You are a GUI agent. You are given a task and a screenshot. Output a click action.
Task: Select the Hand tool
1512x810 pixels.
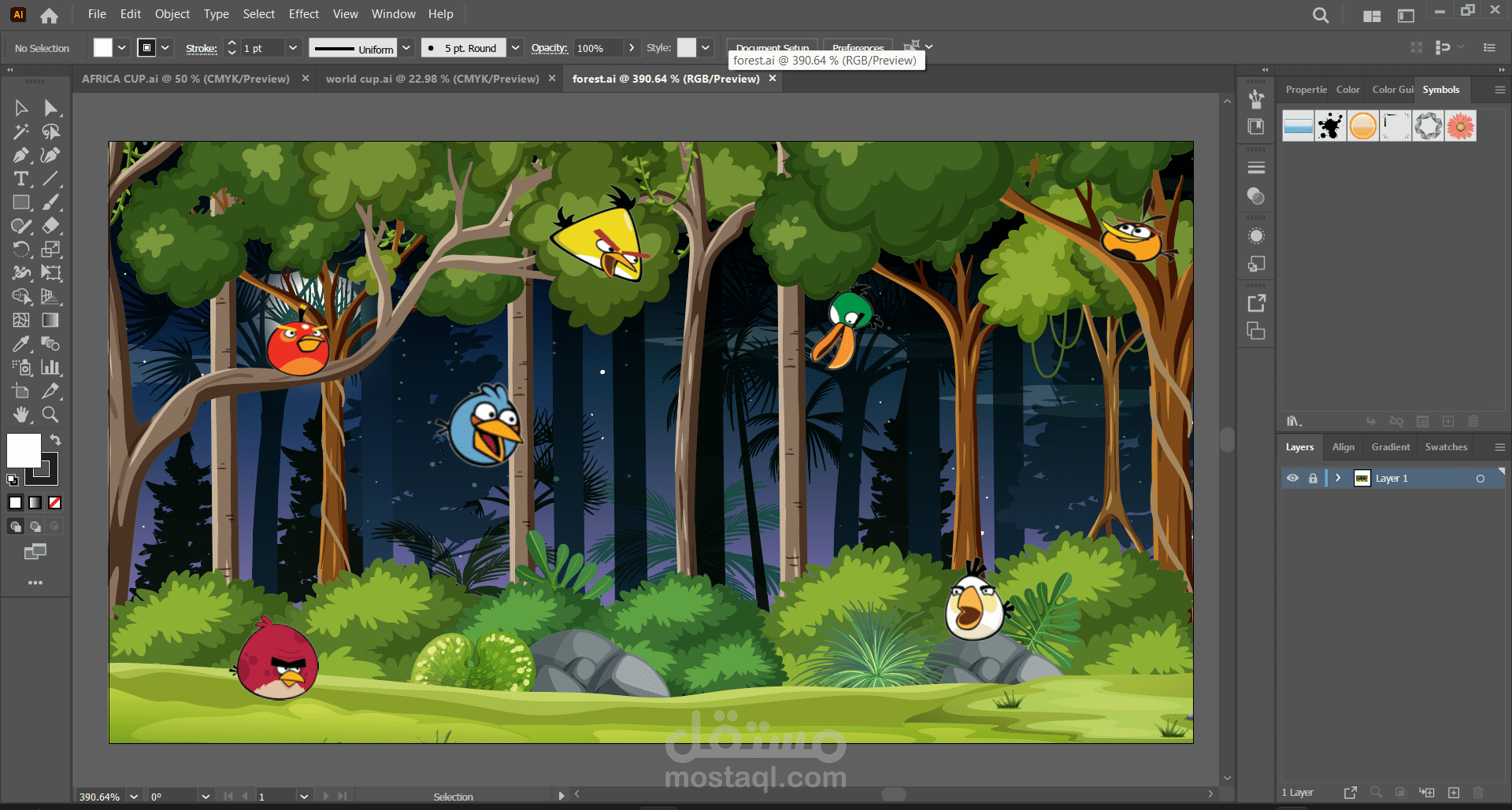21,415
